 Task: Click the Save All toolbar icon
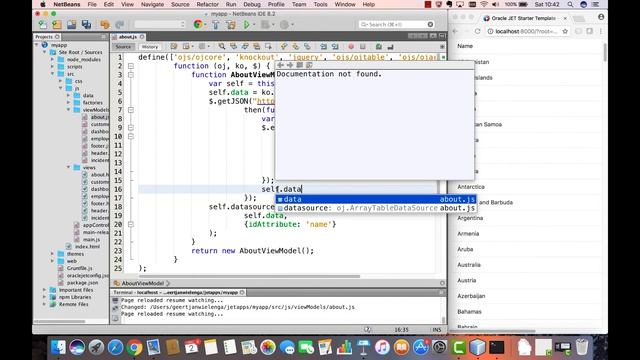tap(87, 24)
